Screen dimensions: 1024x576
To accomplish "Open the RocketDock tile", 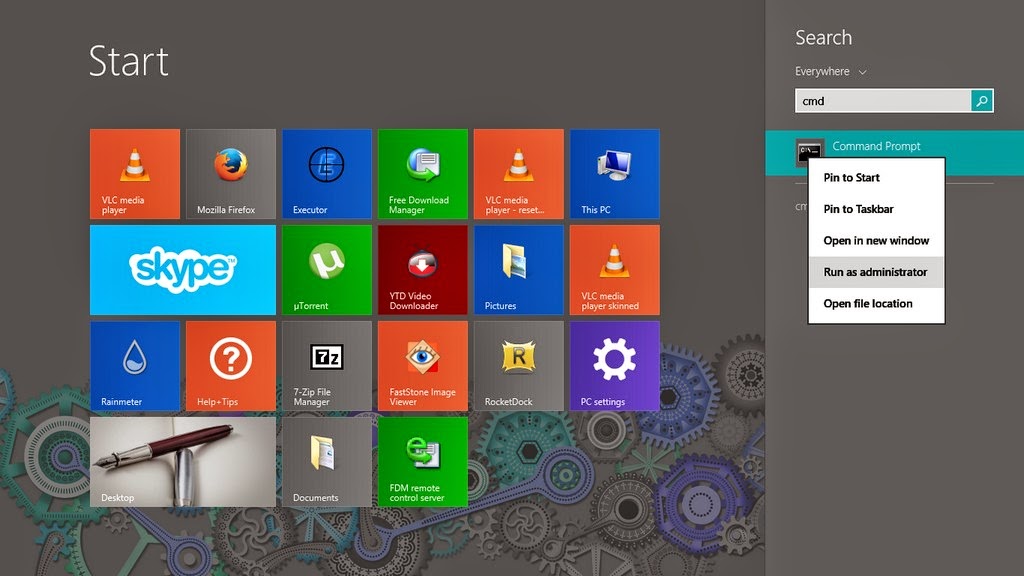I will (x=519, y=366).
